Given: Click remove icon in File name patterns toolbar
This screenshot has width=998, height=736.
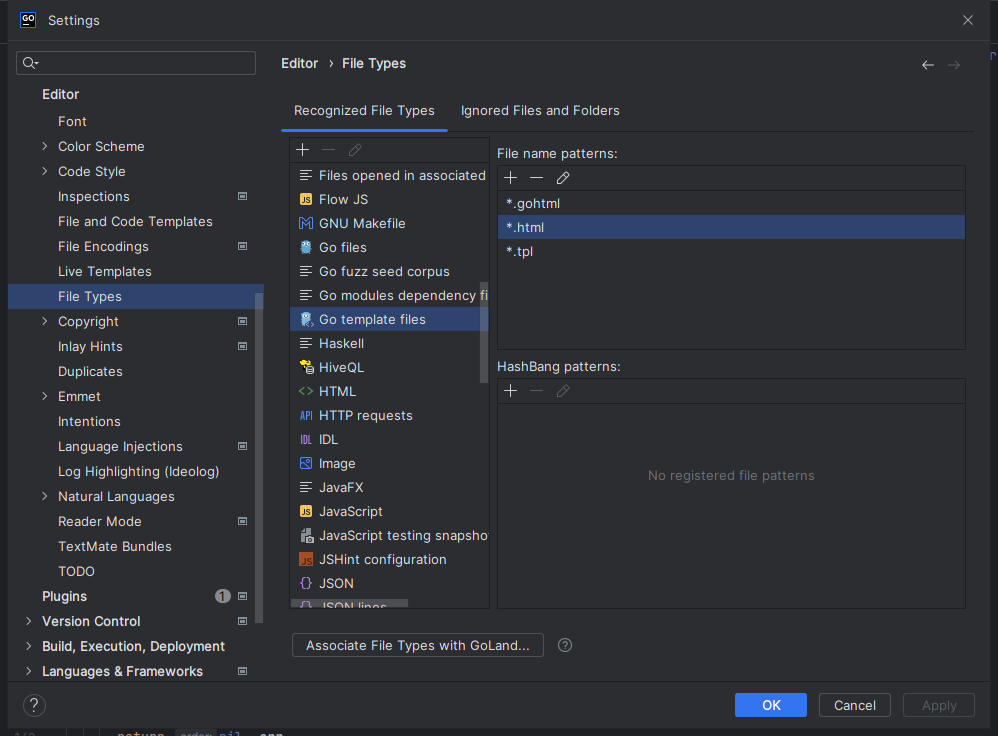Looking at the screenshot, I should [536, 178].
